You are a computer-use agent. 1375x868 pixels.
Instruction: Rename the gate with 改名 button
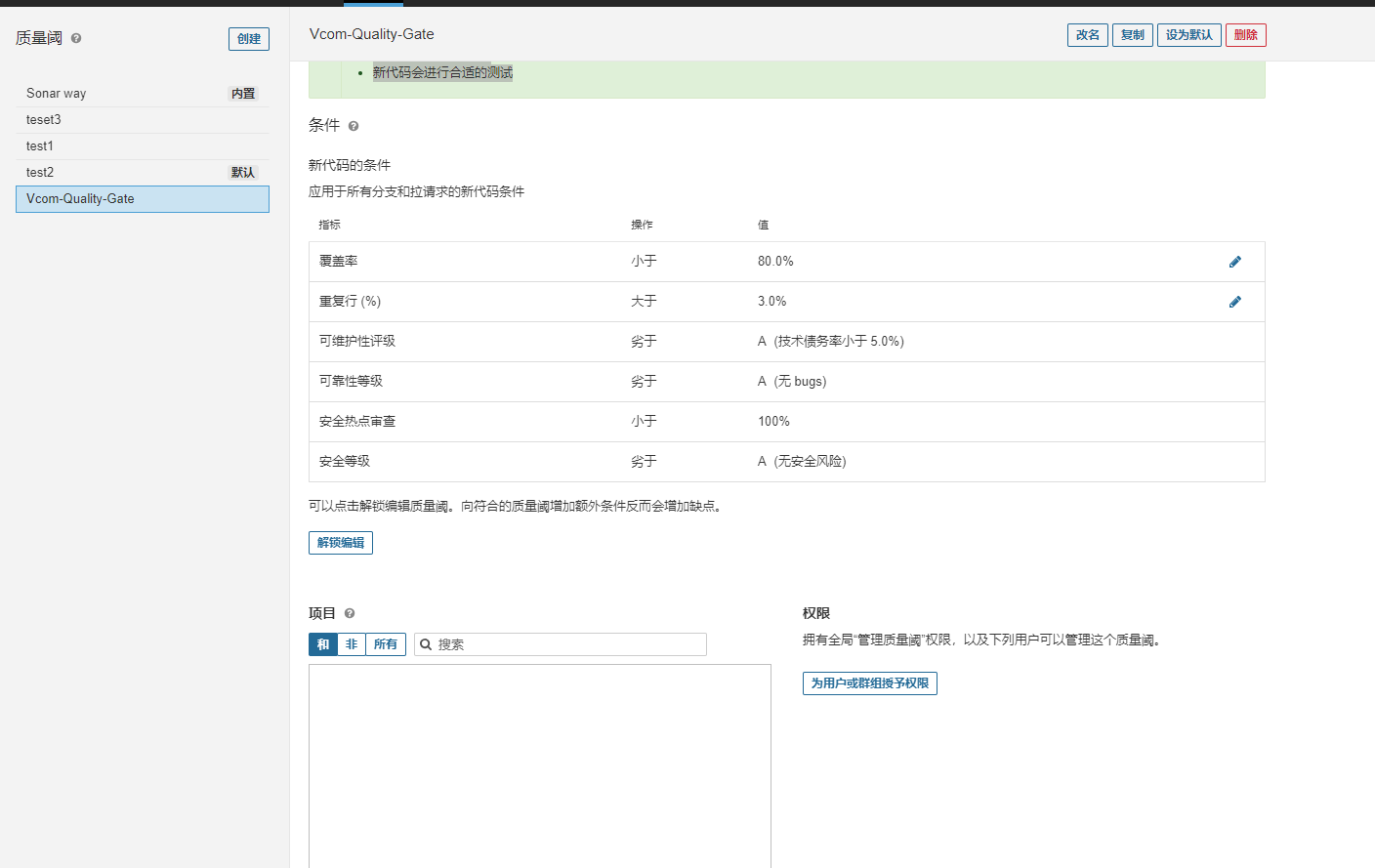coord(1088,35)
